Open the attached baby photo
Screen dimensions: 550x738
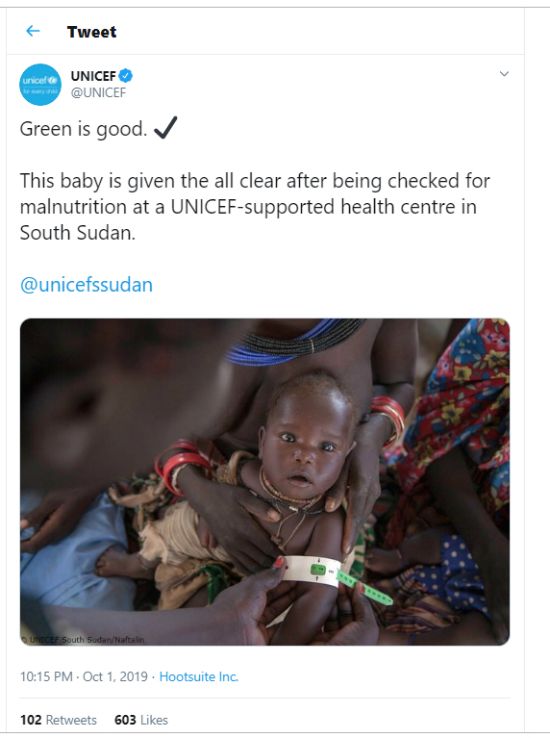click(264, 481)
